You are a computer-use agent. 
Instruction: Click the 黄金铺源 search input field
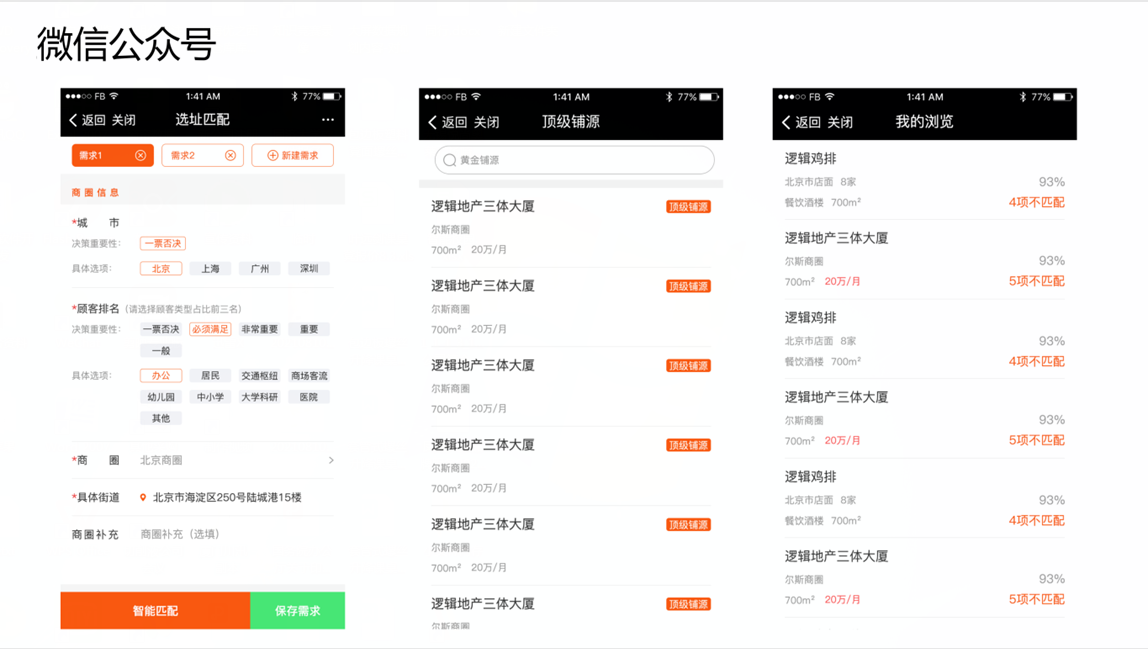click(572, 160)
